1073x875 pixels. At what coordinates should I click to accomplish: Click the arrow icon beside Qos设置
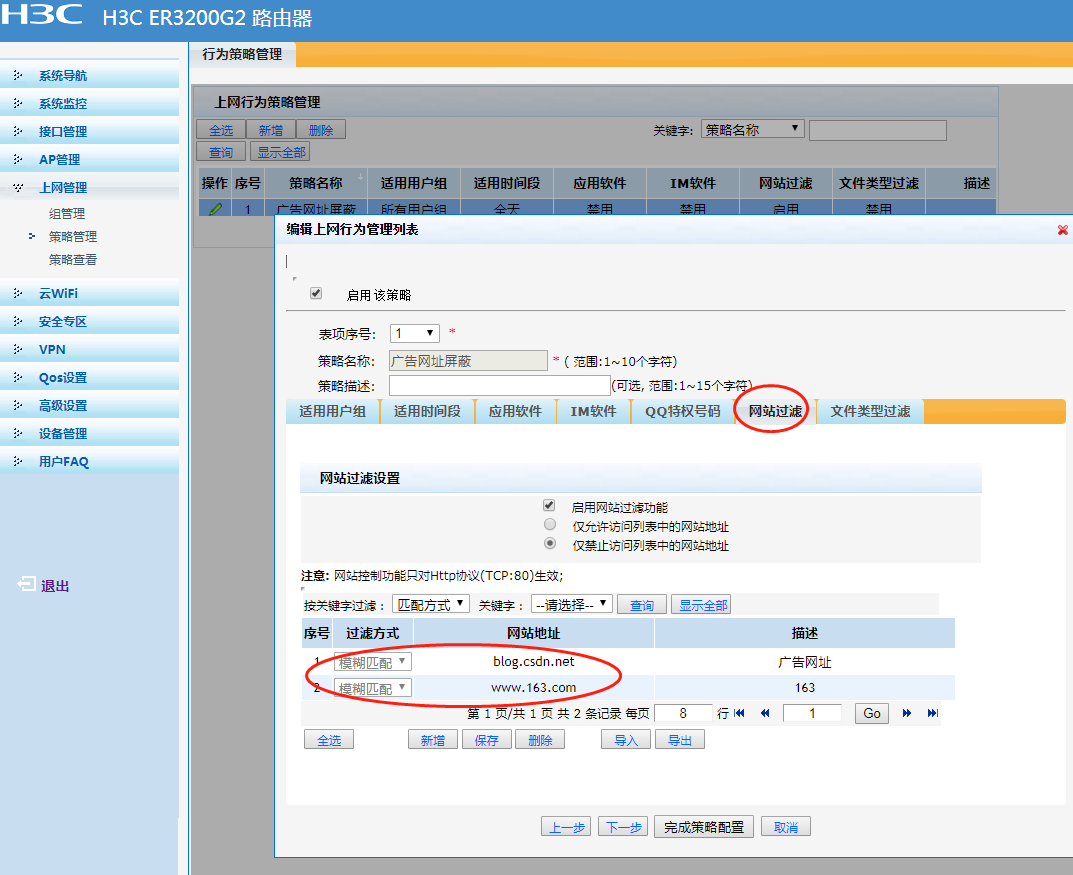pos(18,378)
